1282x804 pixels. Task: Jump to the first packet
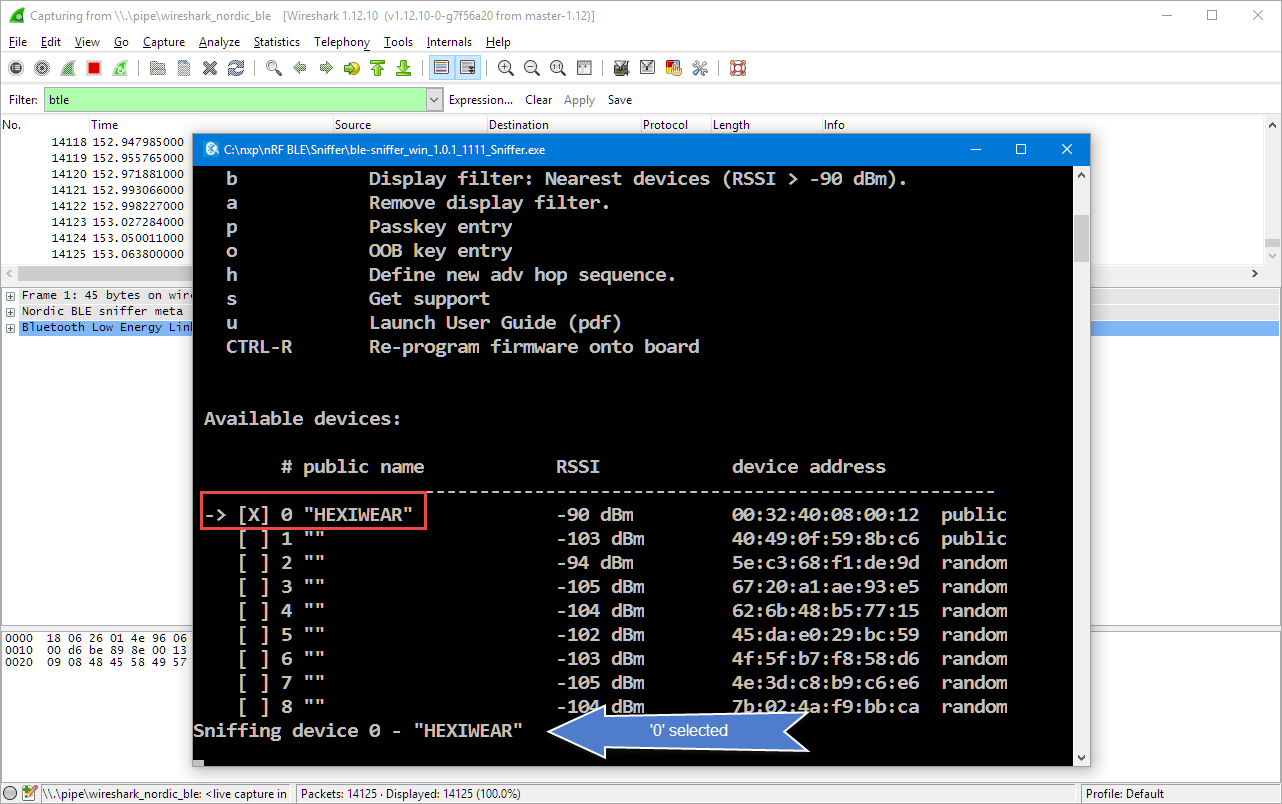pyautogui.click(x=377, y=68)
